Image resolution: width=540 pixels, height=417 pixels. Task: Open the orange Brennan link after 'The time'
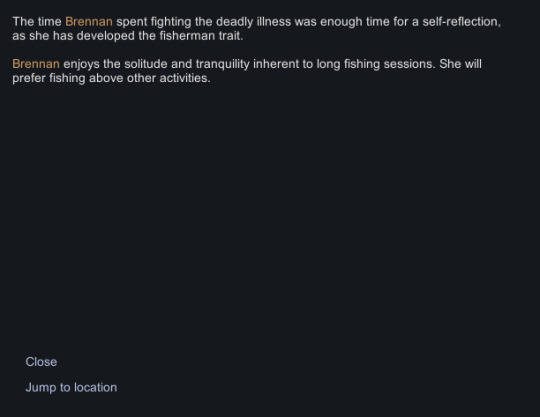[x=89, y=22]
